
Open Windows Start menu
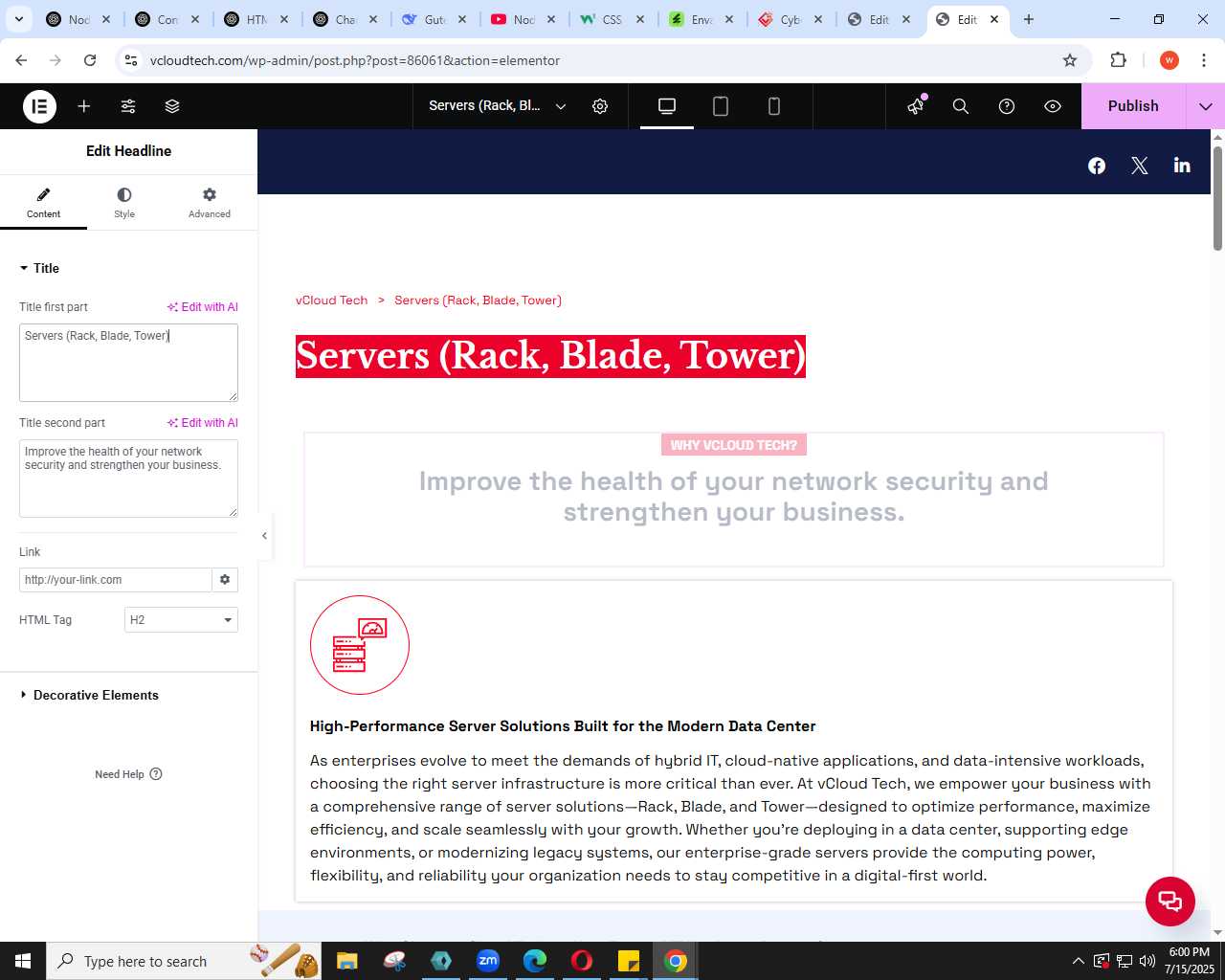[23, 961]
